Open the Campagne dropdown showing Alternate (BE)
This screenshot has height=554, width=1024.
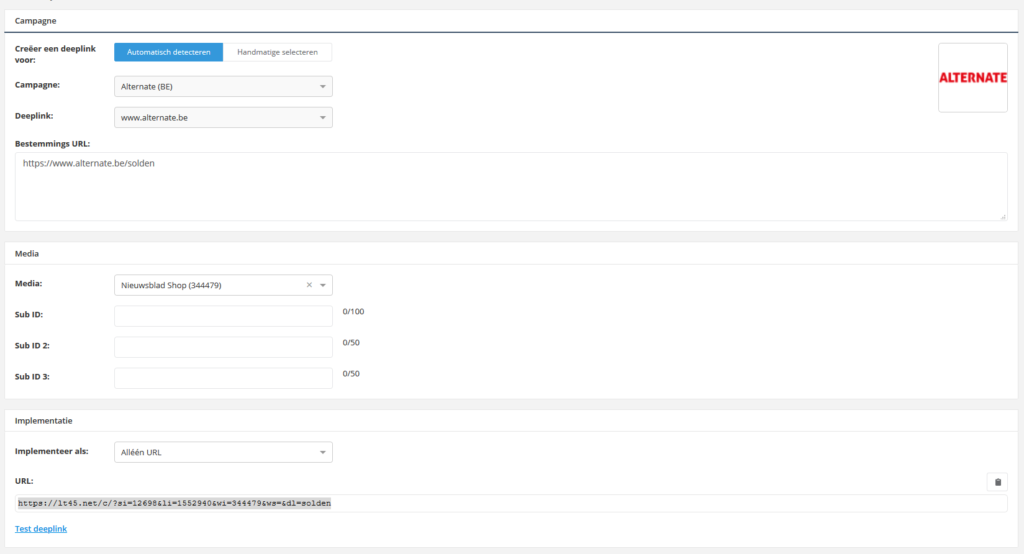click(223, 87)
